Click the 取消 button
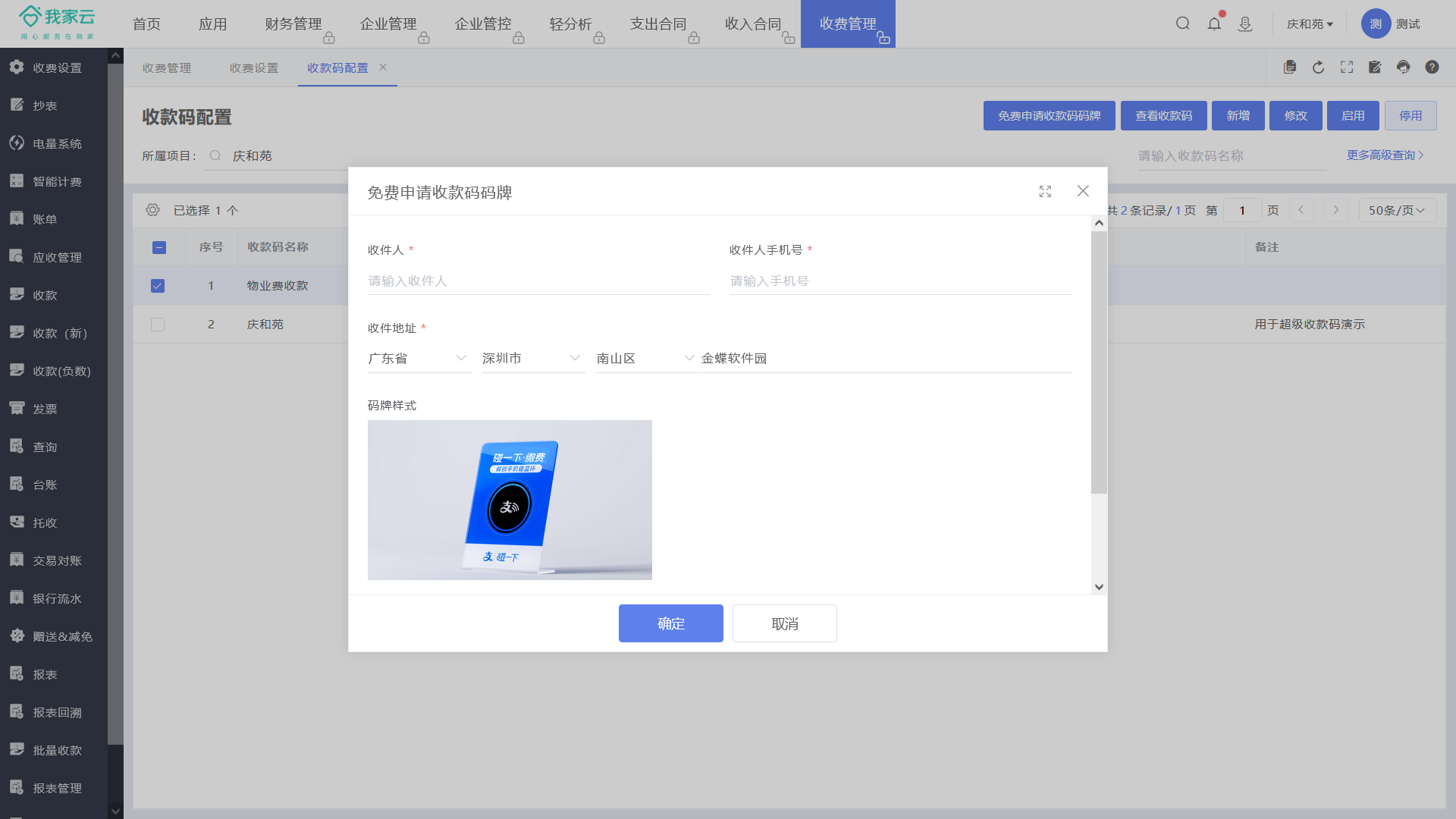1456x819 pixels. click(x=784, y=623)
